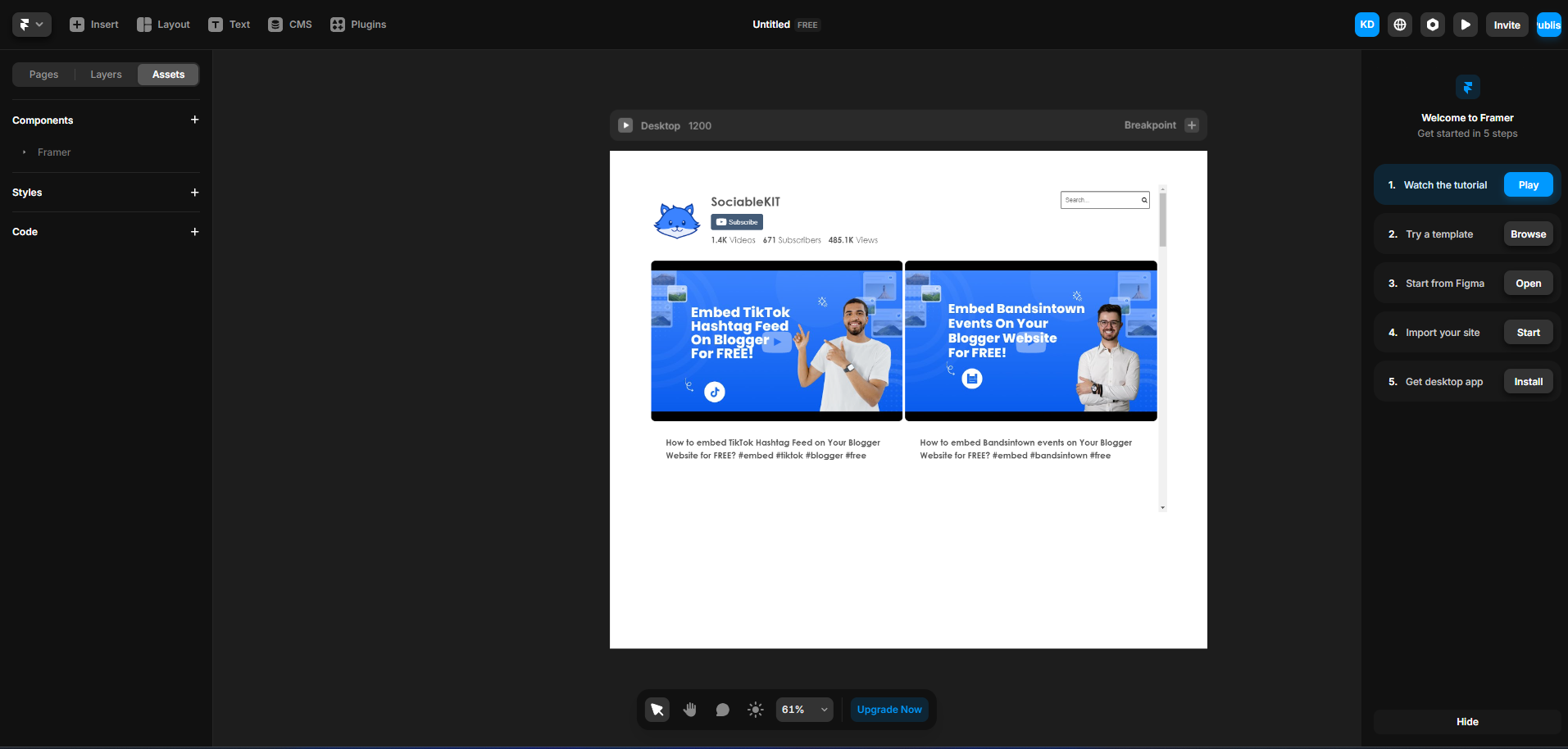1568x749 pixels.
Task: Toggle light/dark mode sun icon
Action: tap(756, 710)
